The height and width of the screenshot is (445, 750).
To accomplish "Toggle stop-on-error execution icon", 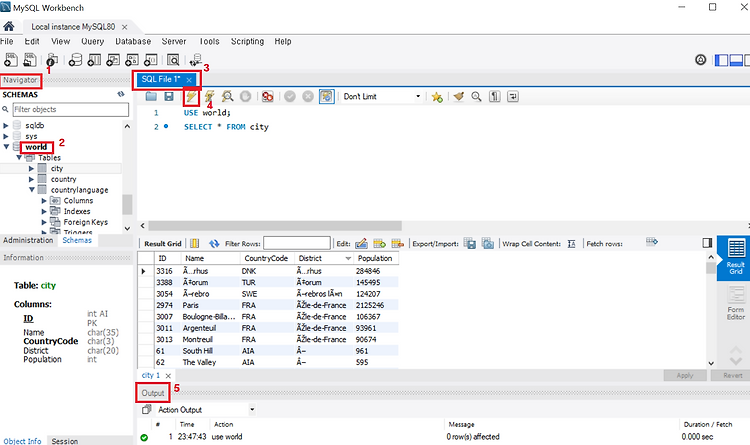I will point(267,96).
